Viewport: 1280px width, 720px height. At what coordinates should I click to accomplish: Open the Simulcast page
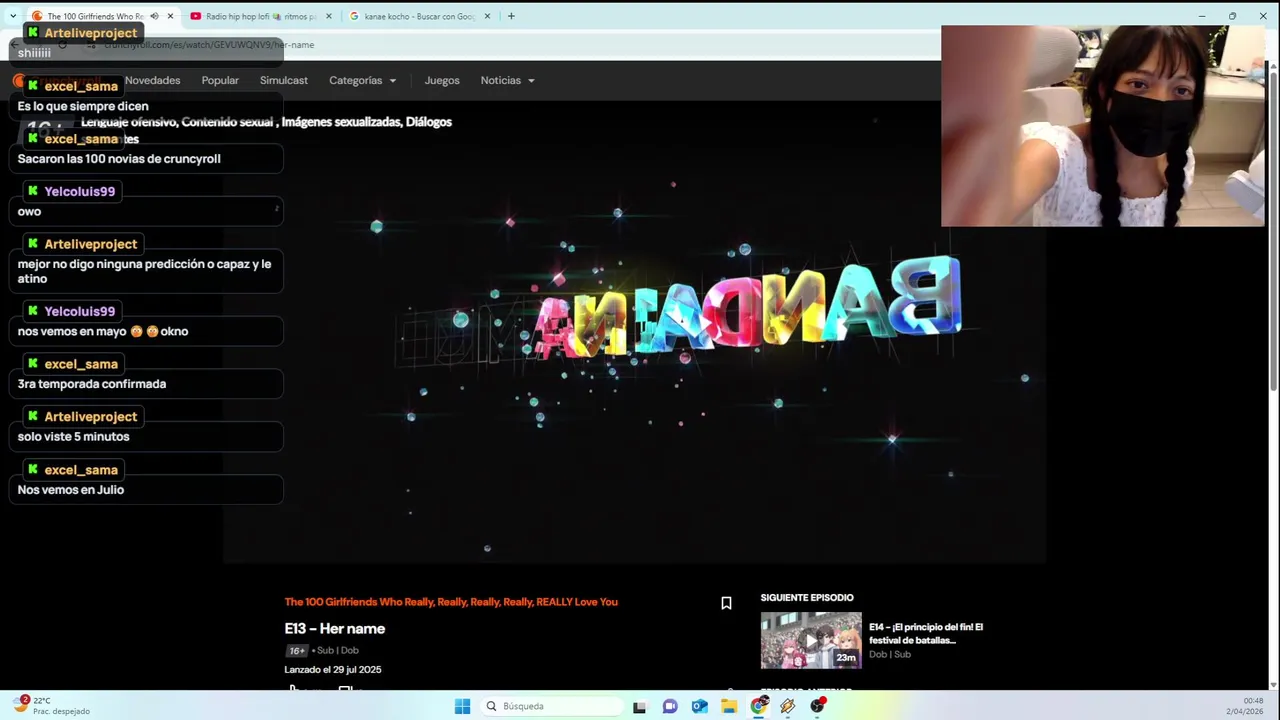click(x=284, y=80)
